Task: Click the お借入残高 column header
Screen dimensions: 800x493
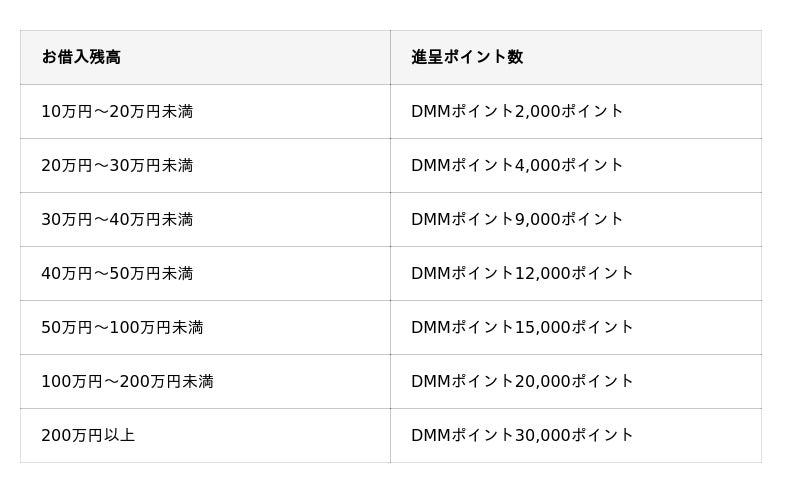Action: [x=81, y=57]
